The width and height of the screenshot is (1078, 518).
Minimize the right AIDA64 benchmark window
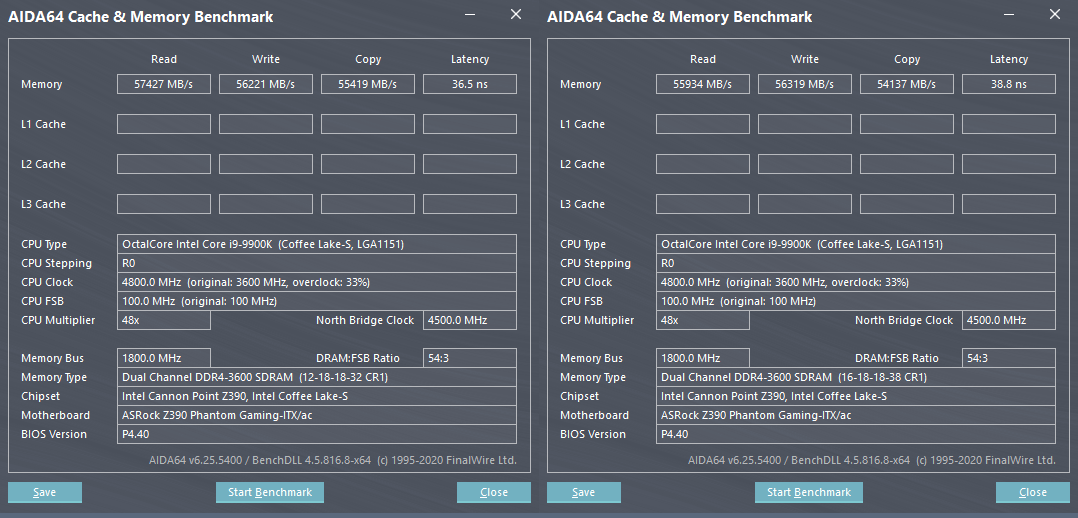click(x=1010, y=15)
